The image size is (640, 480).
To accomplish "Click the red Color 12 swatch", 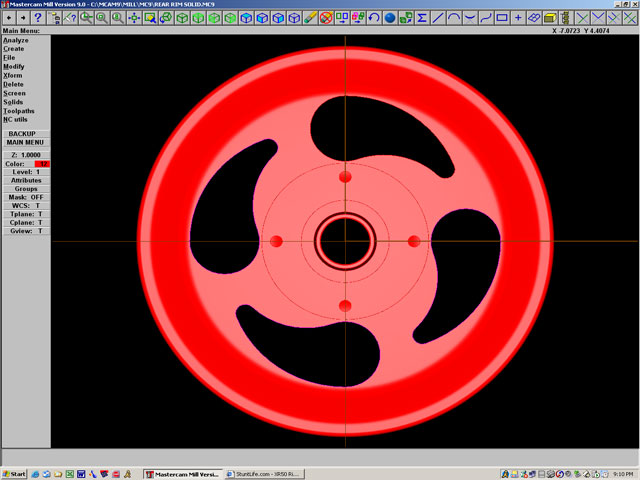I will click(42, 163).
